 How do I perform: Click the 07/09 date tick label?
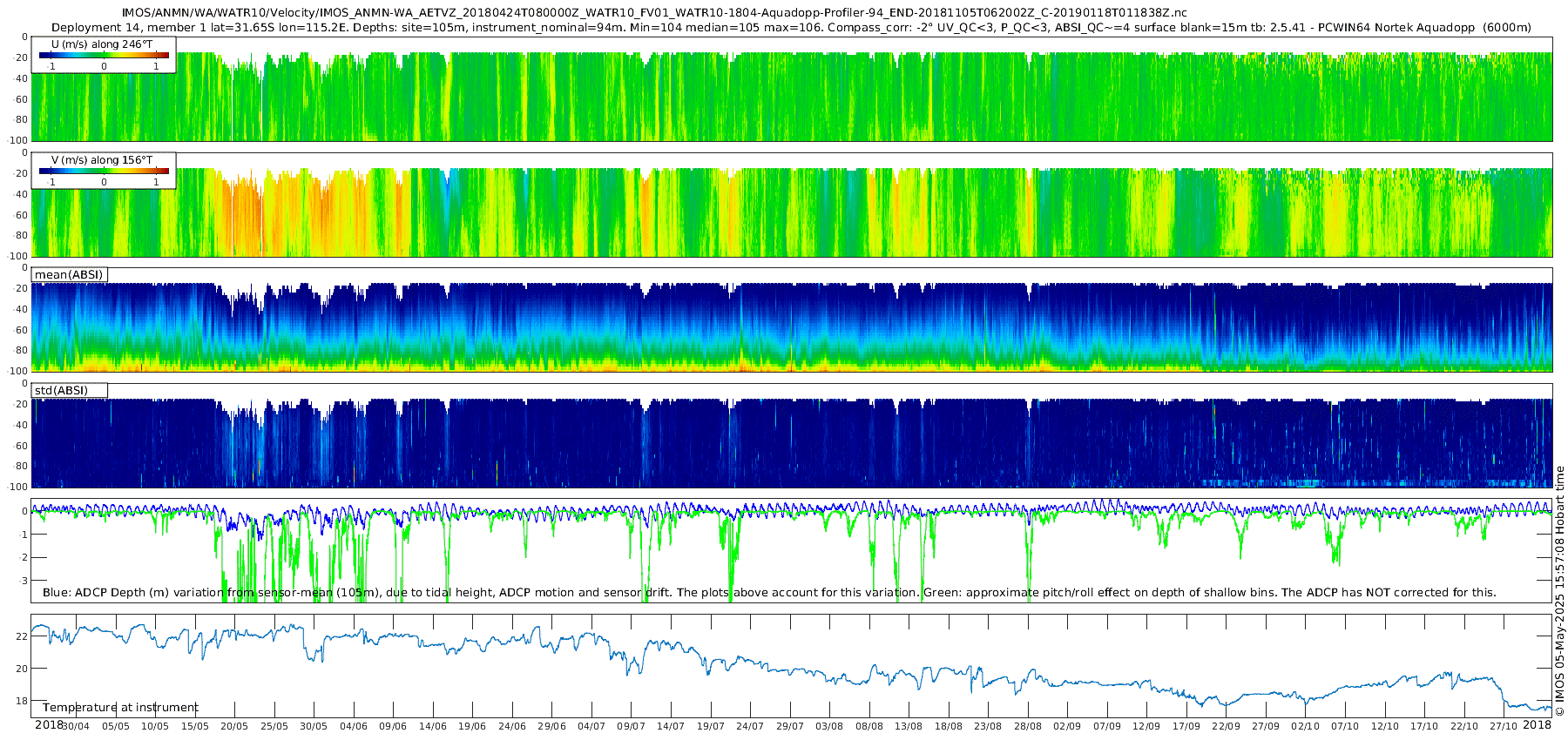[1106, 726]
